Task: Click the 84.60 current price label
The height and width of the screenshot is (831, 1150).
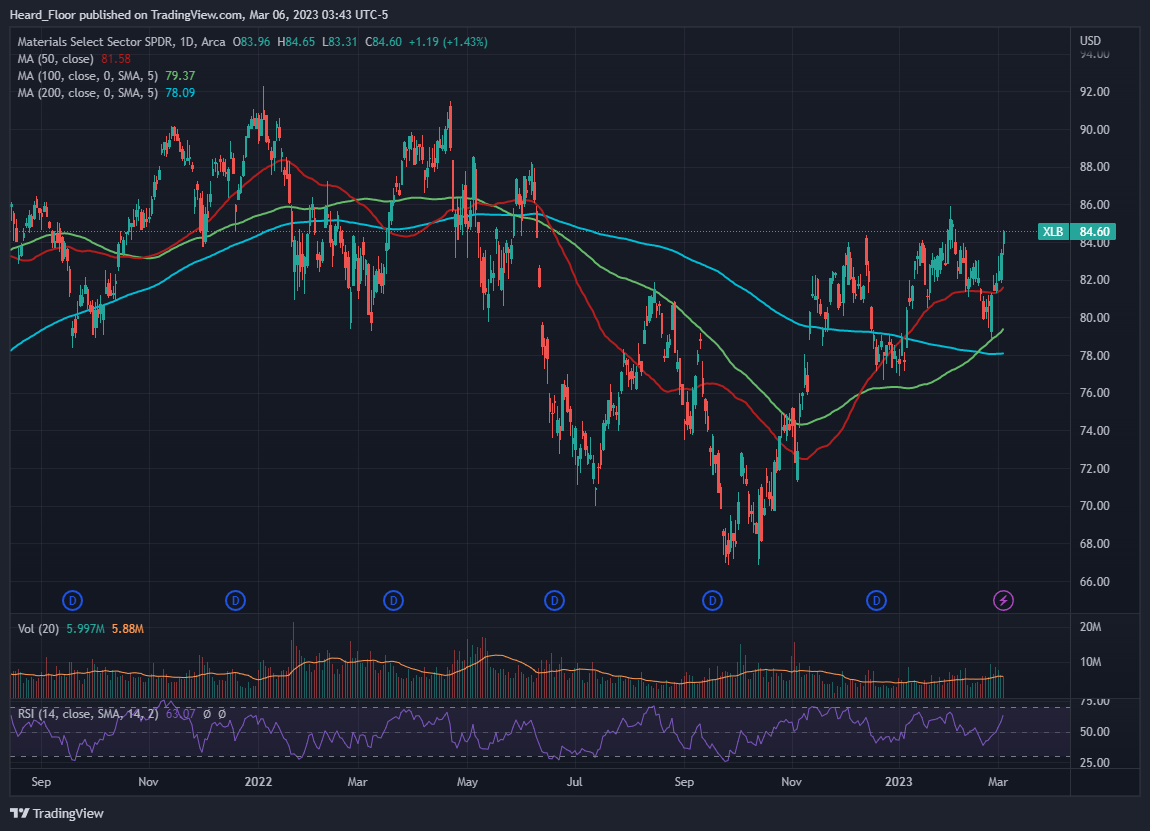Action: tap(1094, 232)
